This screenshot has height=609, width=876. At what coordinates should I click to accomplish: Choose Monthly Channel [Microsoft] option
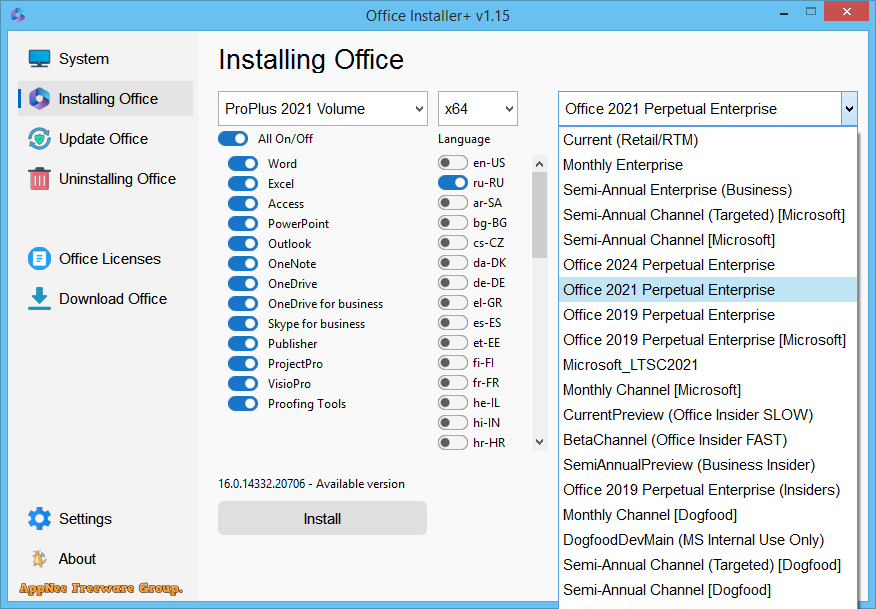pos(707,390)
